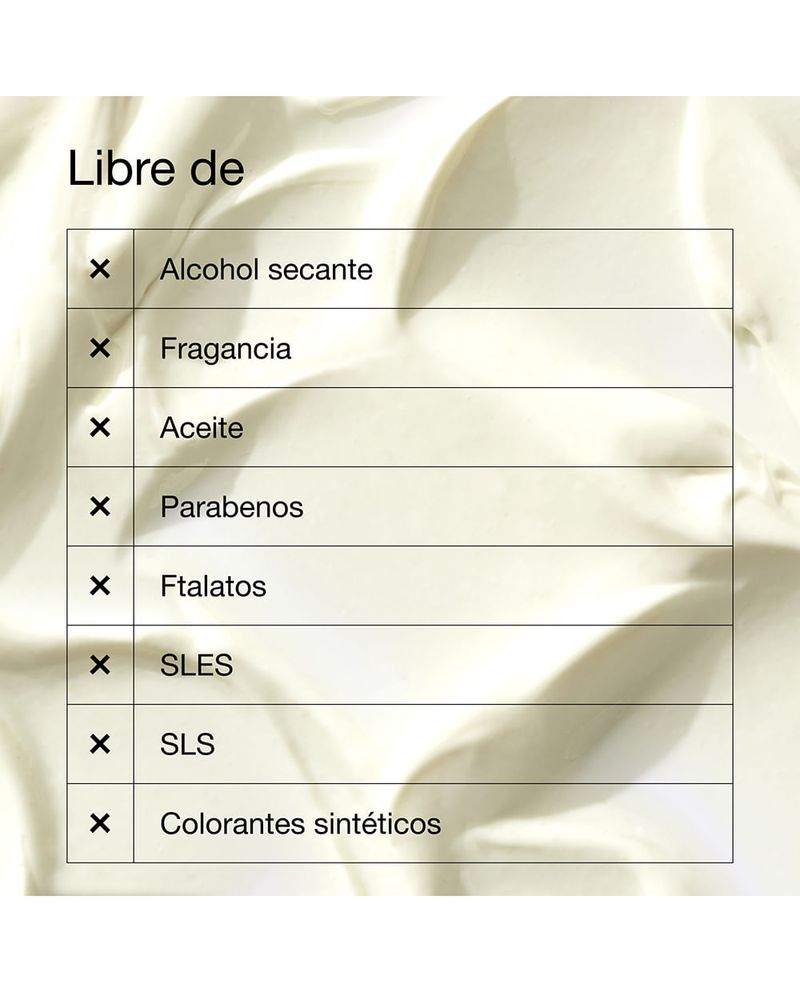
Task: Click the "SLES" text label
Action: 196,665
